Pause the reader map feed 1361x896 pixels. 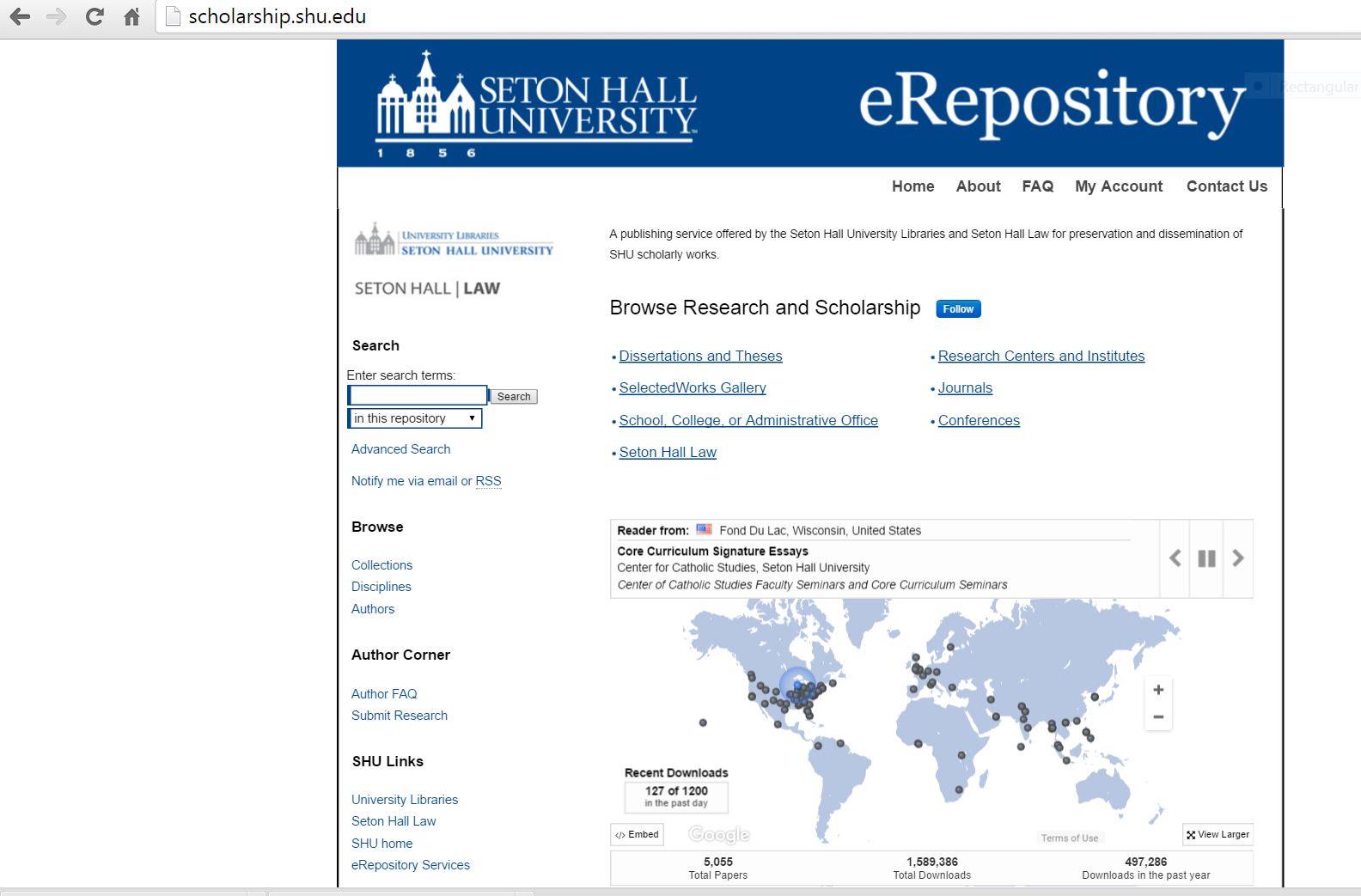(x=1206, y=558)
